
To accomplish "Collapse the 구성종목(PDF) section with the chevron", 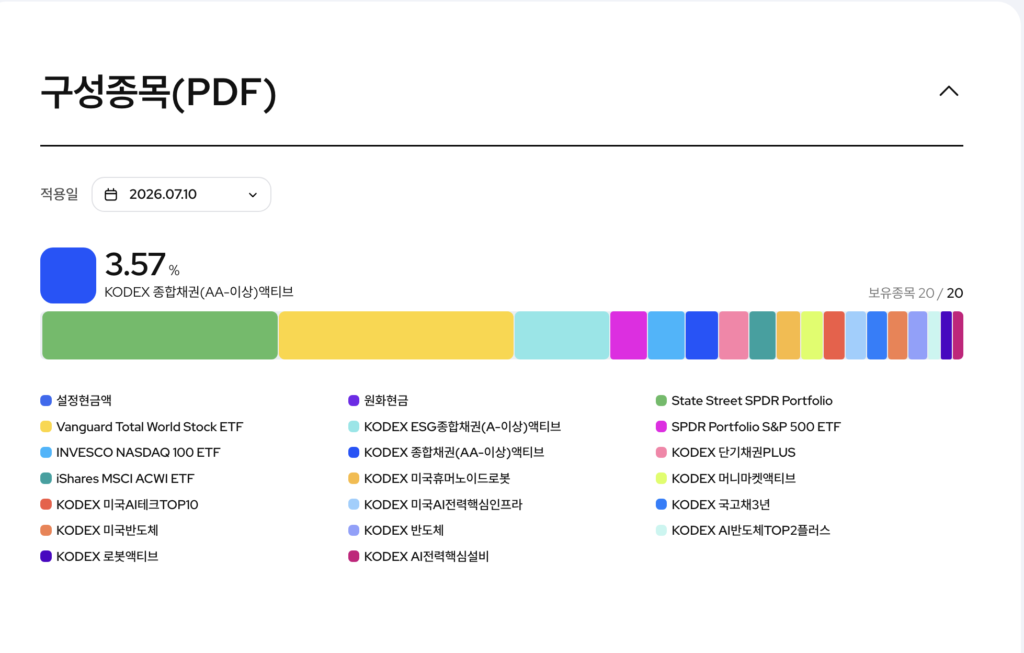I will [x=948, y=91].
